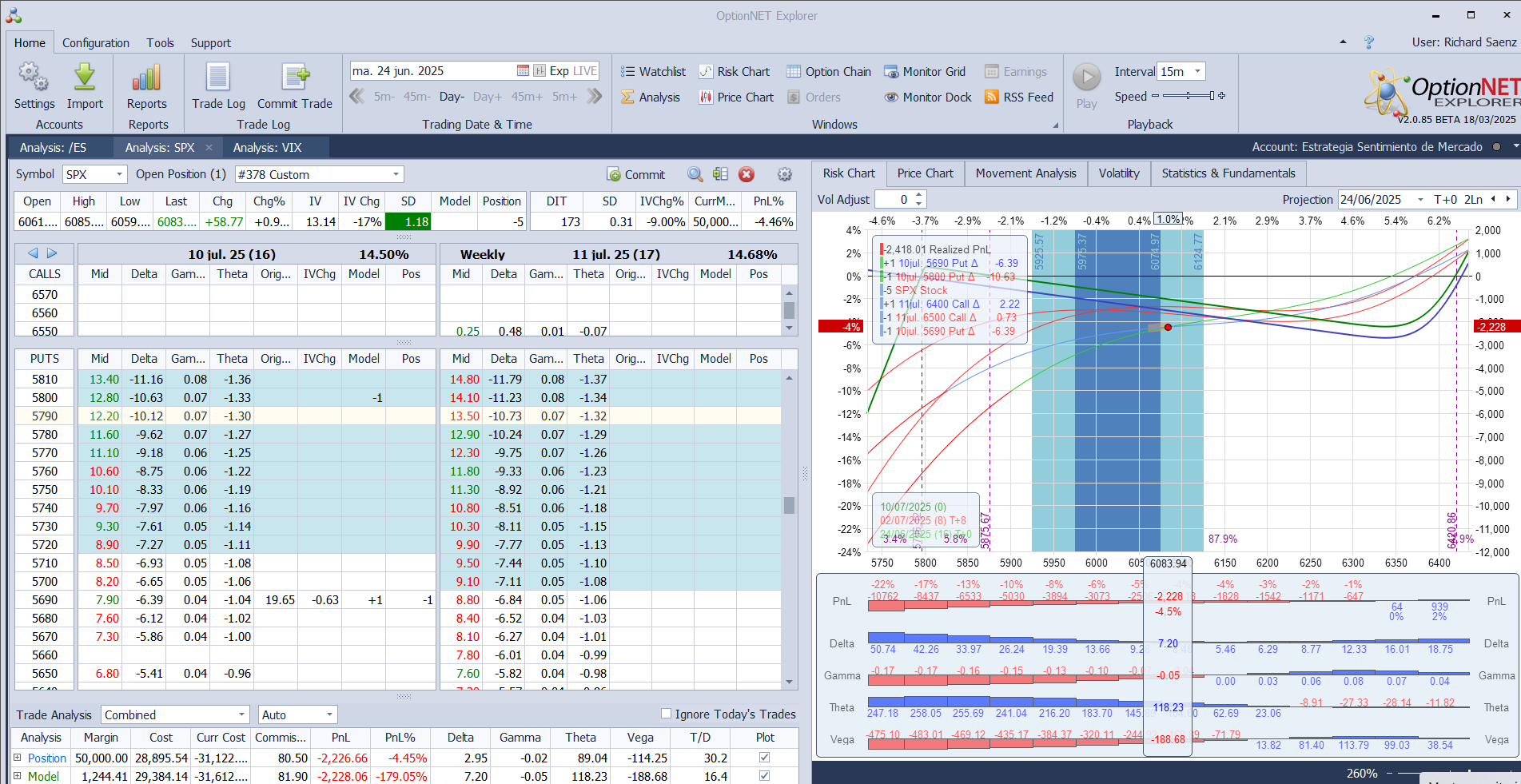
Task: Open the Tools ribbon tab
Action: [x=160, y=42]
